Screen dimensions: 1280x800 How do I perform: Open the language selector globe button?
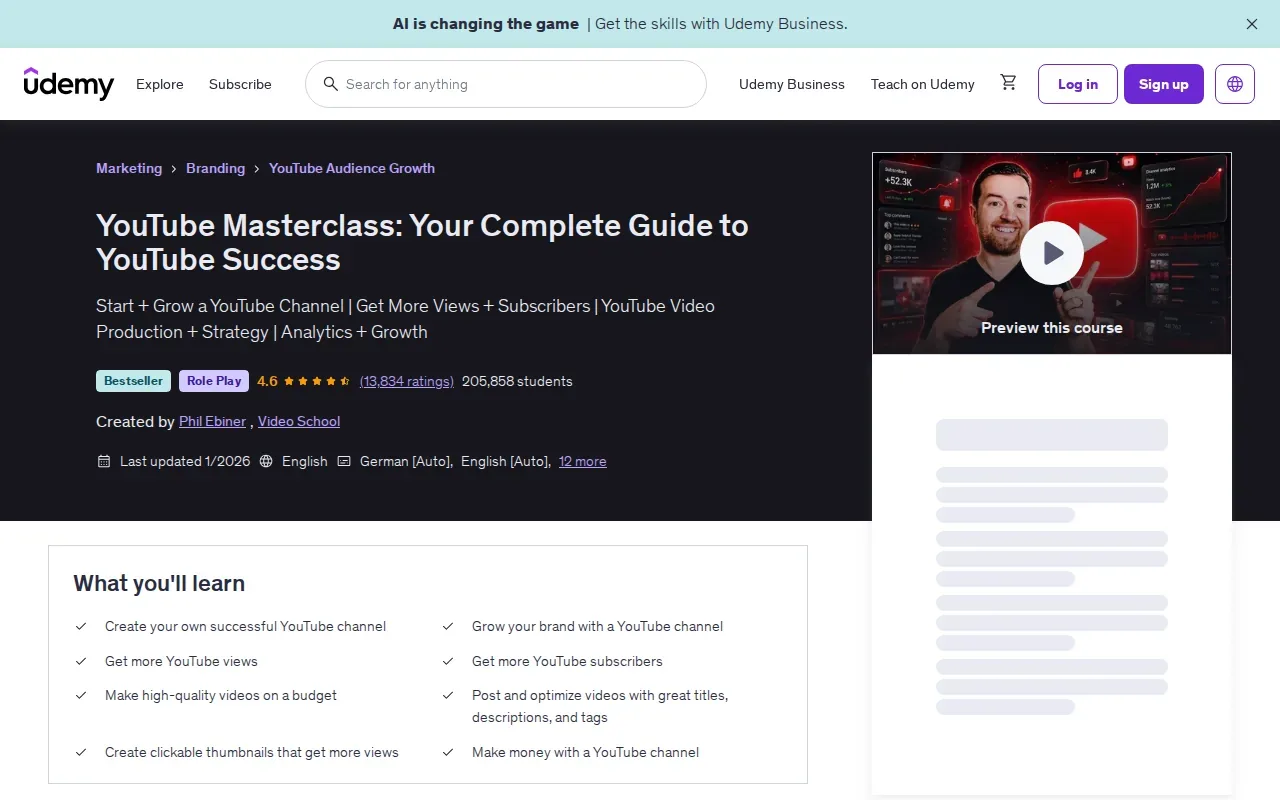point(1235,84)
